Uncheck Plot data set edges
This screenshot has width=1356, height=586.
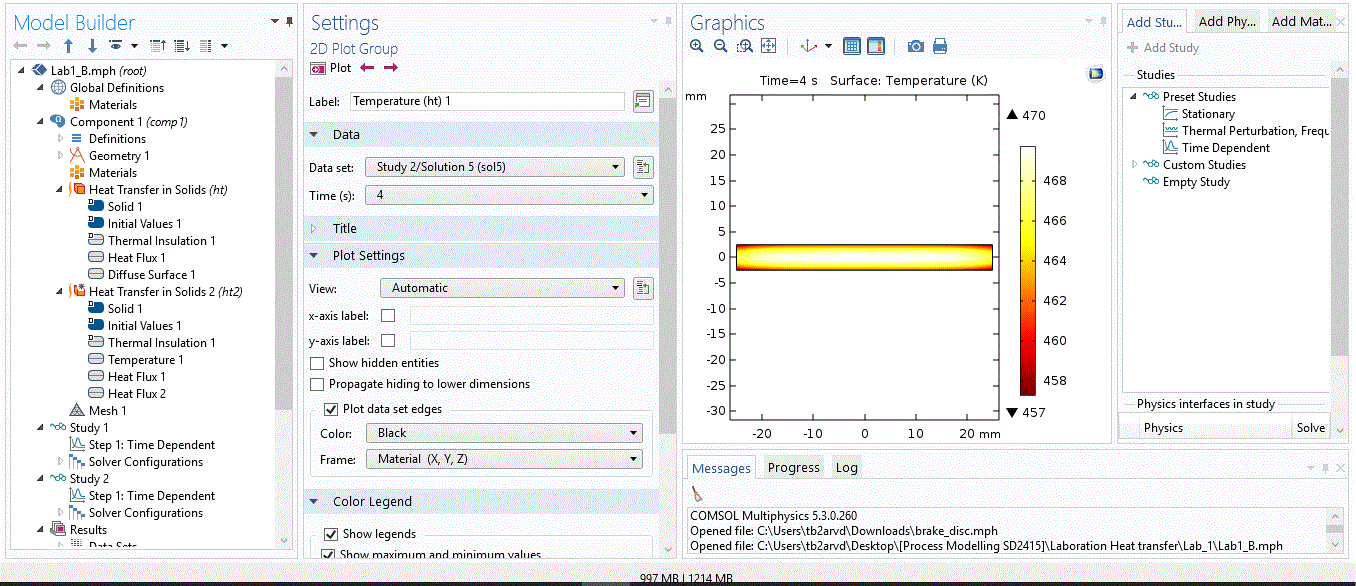click(332, 409)
